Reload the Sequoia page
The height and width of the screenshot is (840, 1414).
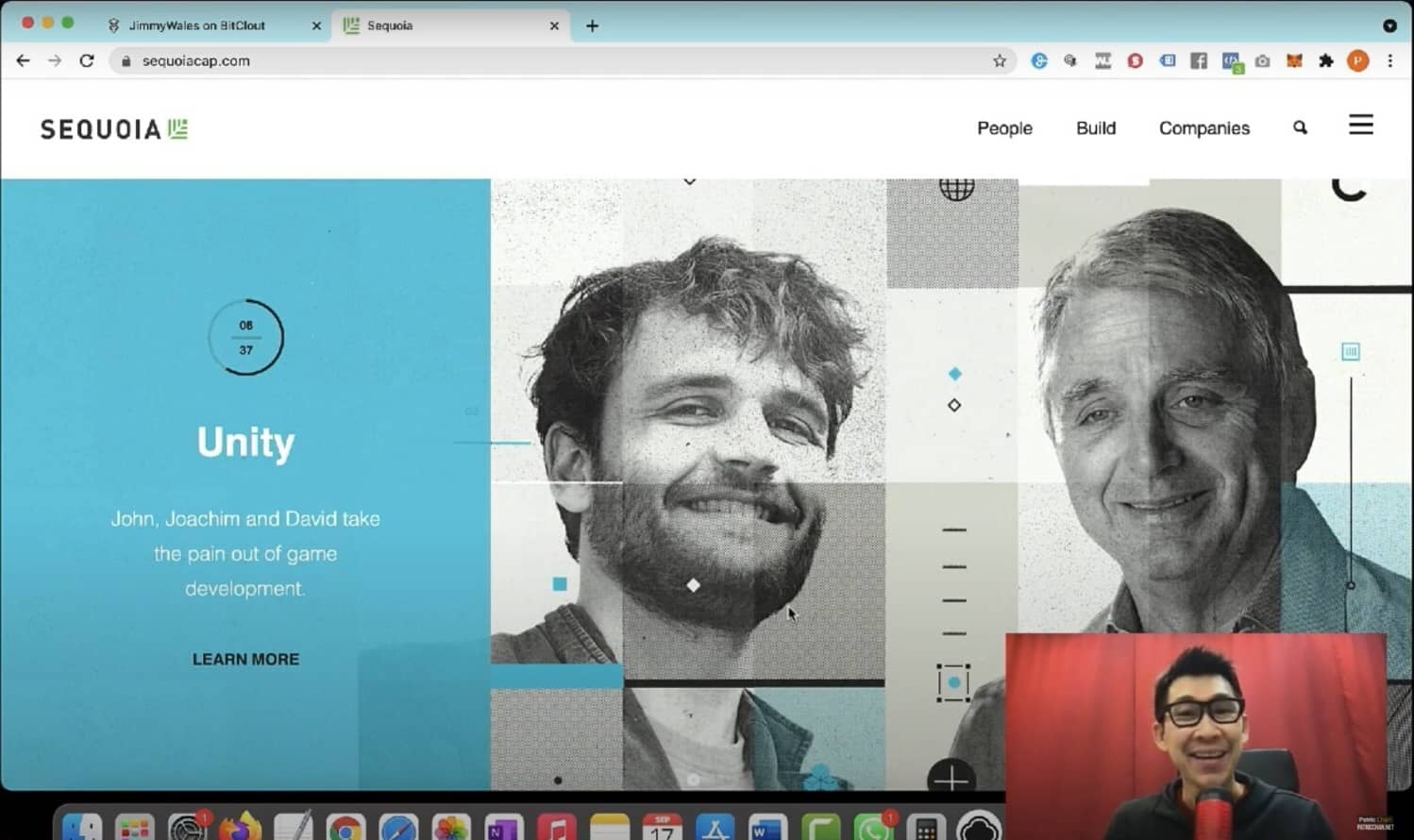click(87, 60)
